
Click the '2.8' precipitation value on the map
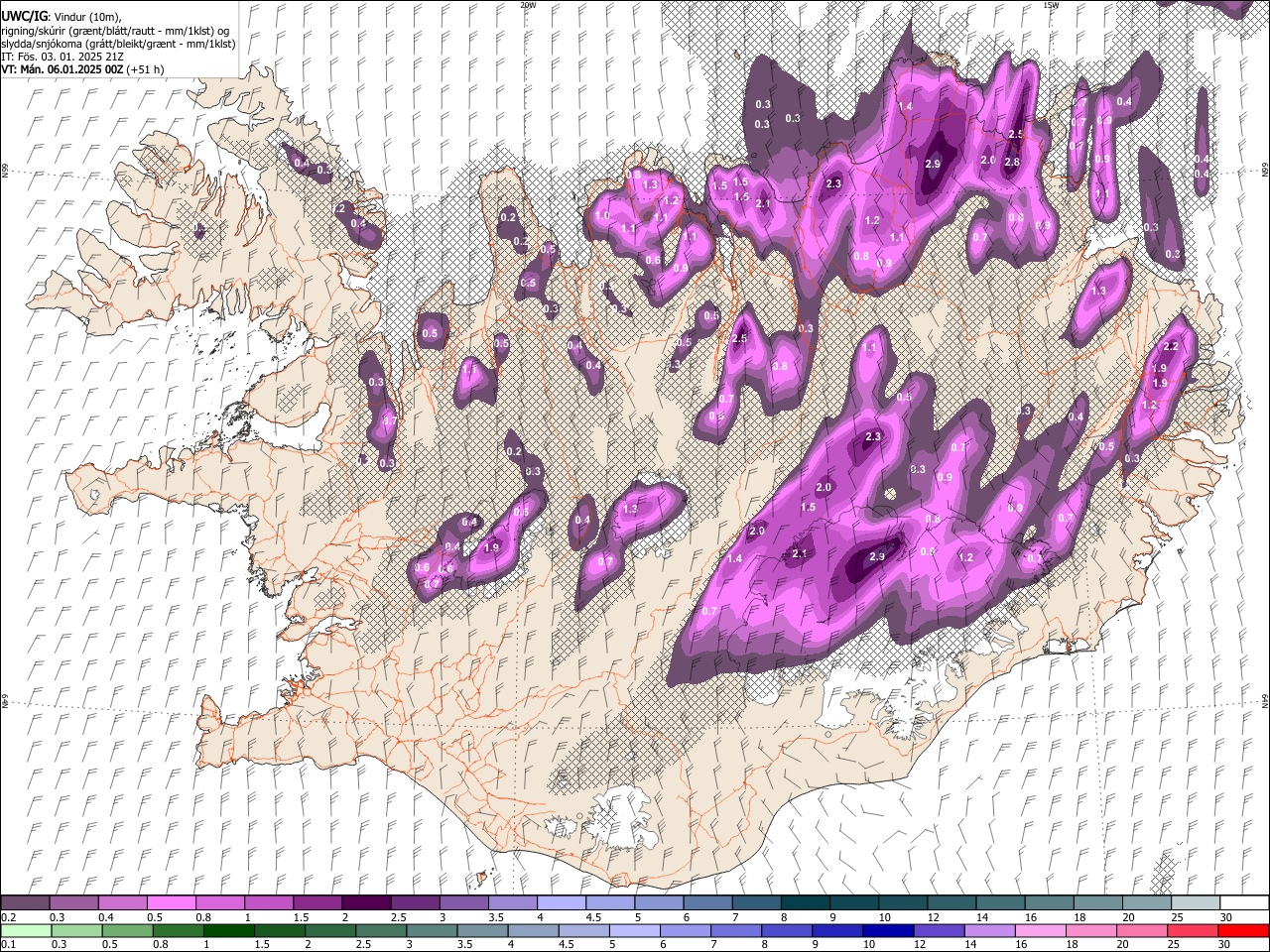pyautogui.click(x=1012, y=162)
